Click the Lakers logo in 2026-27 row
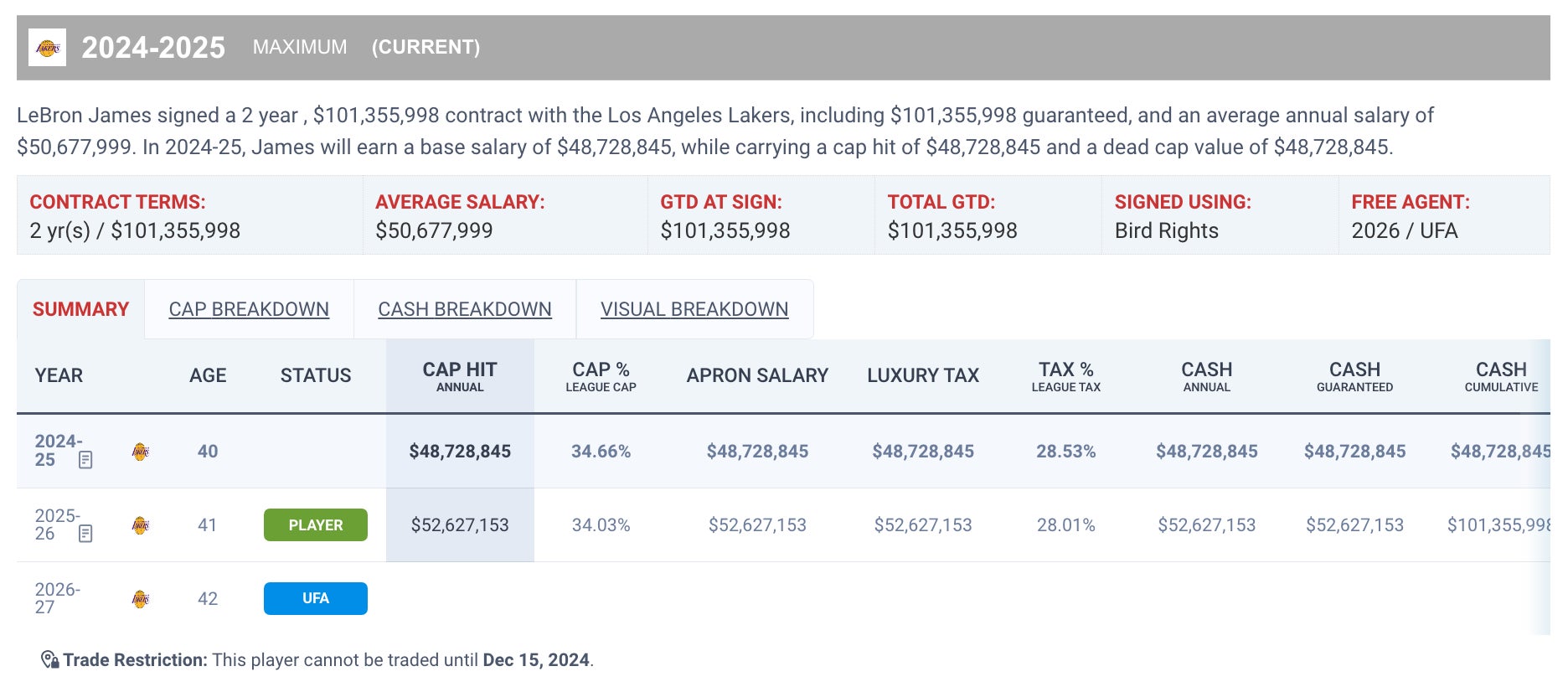1568x687 pixels. [141, 599]
